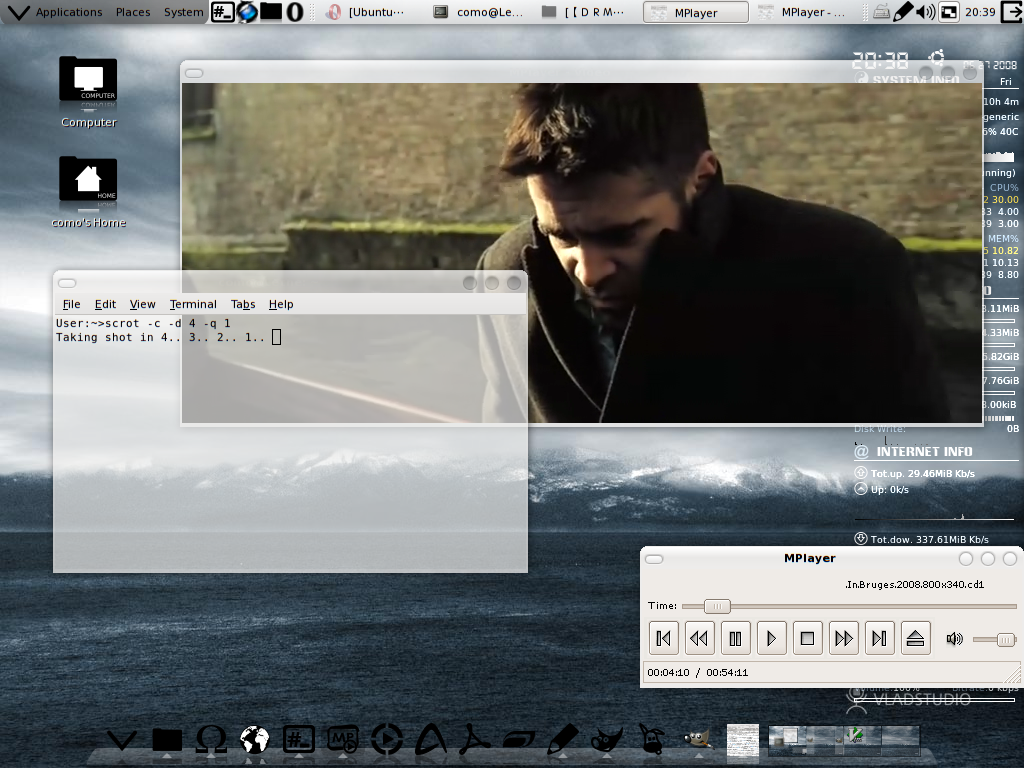Rewind the video in MPlayer
This screenshot has width=1024, height=768.
coord(699,638)
